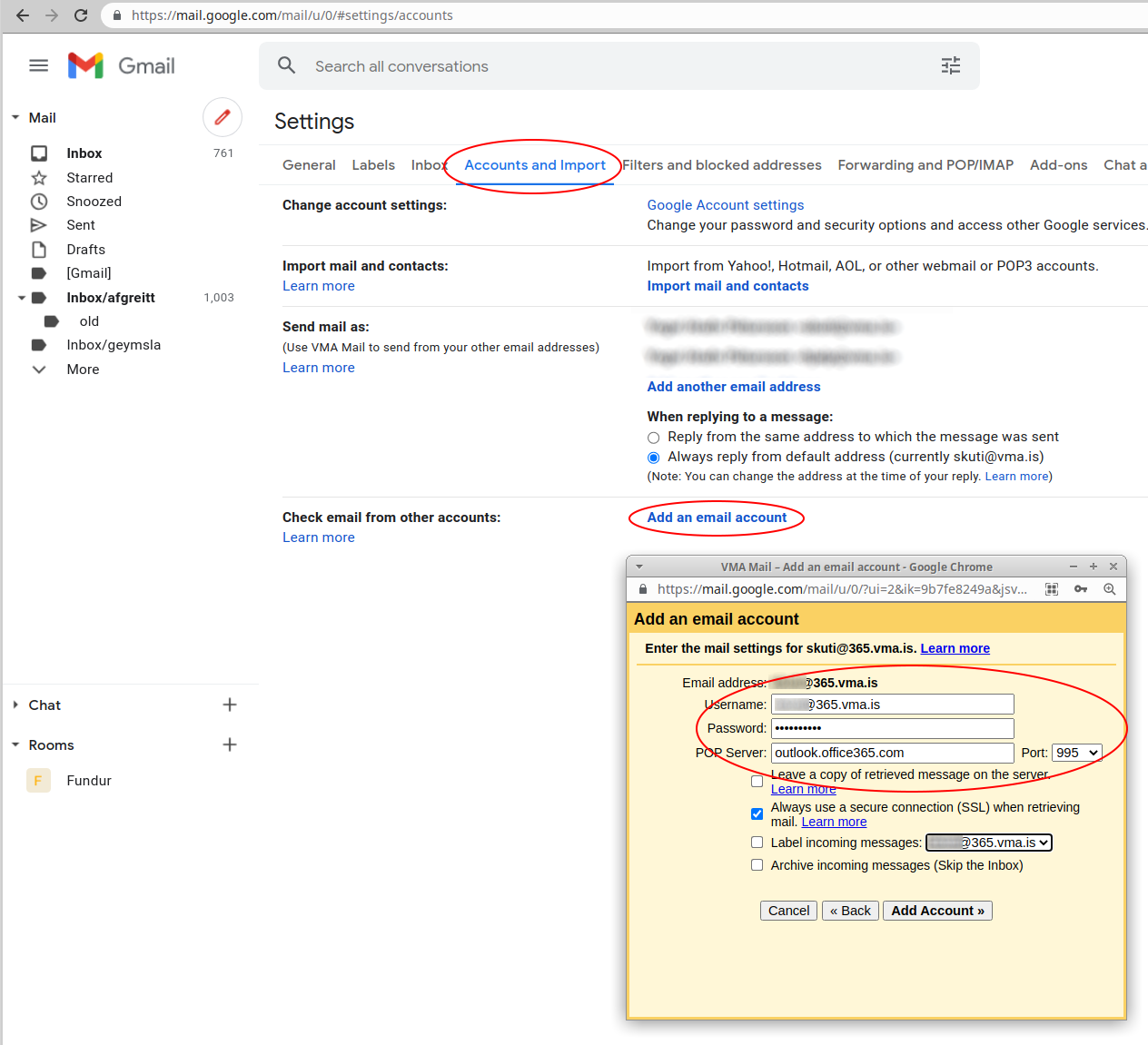This screenshot has width=1148, height=1045.
Task: Click 'Import mail and contacts' link
Action: (727, 286)
